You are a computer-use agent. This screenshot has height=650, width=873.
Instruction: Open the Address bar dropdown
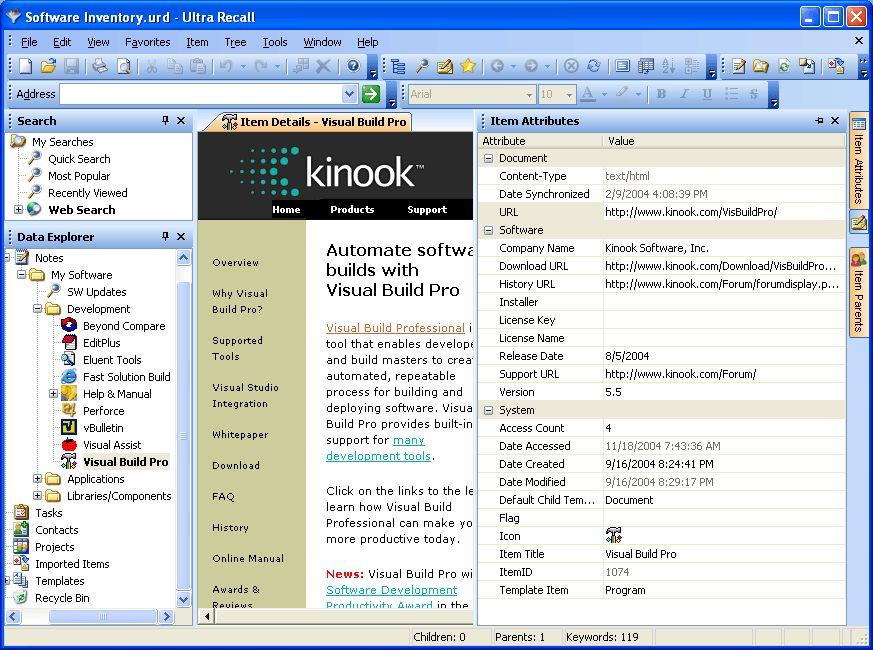point(349,94)
